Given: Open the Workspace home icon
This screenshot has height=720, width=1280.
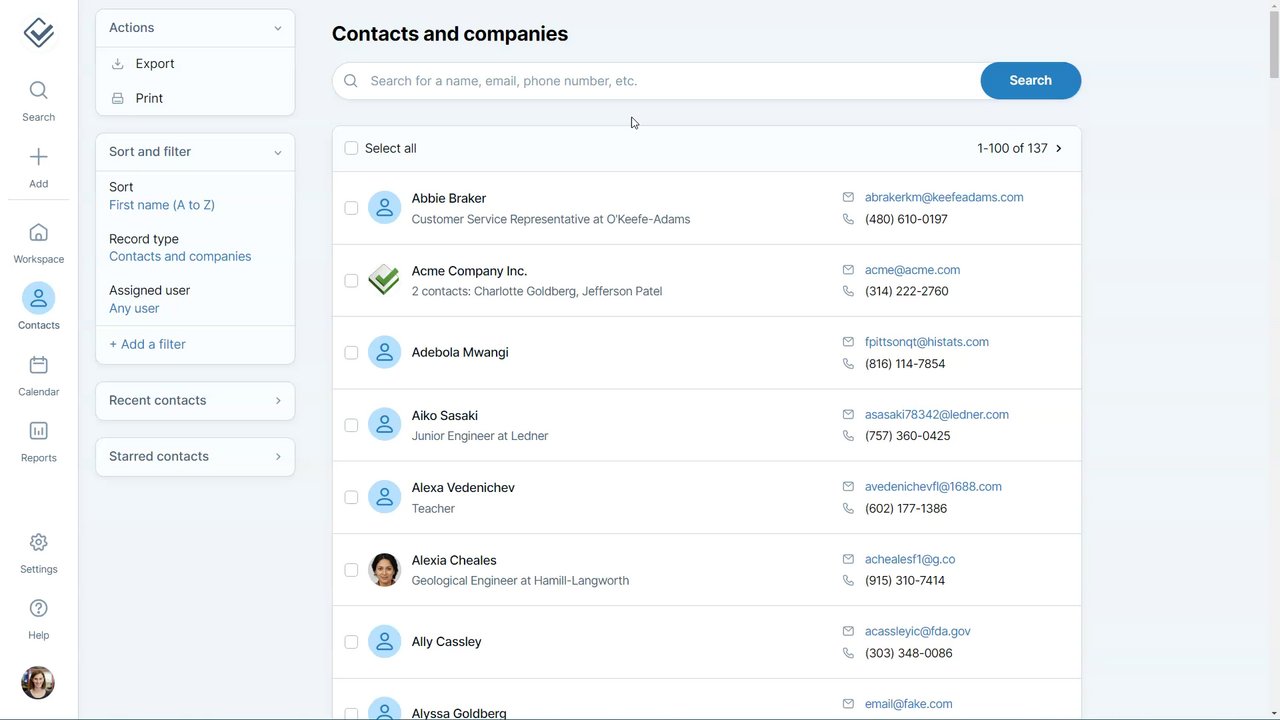Looking at the screenshot, I should coord(38,233).
